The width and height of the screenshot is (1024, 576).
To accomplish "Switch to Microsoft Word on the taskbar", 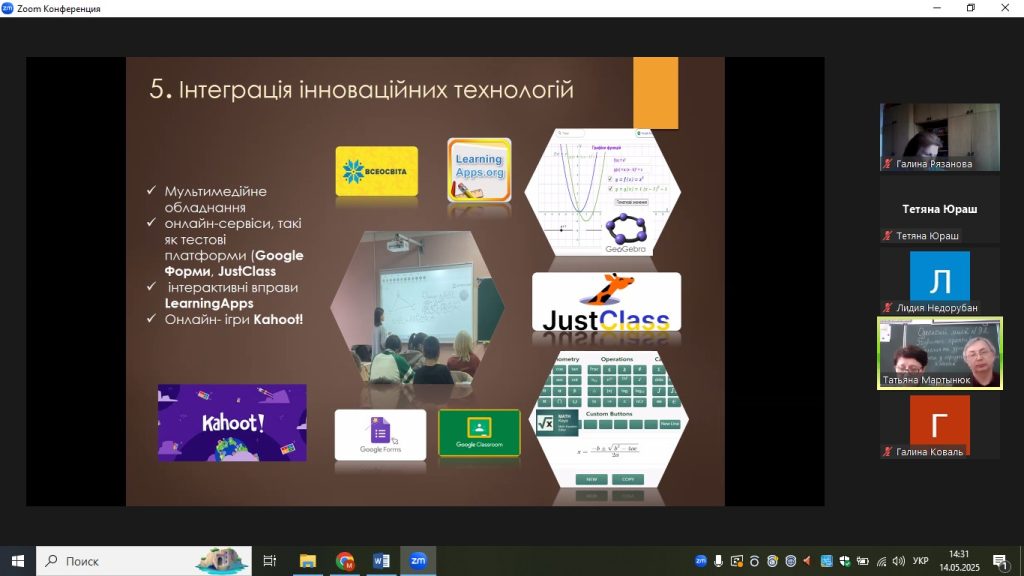I will (x=381, y=561).
